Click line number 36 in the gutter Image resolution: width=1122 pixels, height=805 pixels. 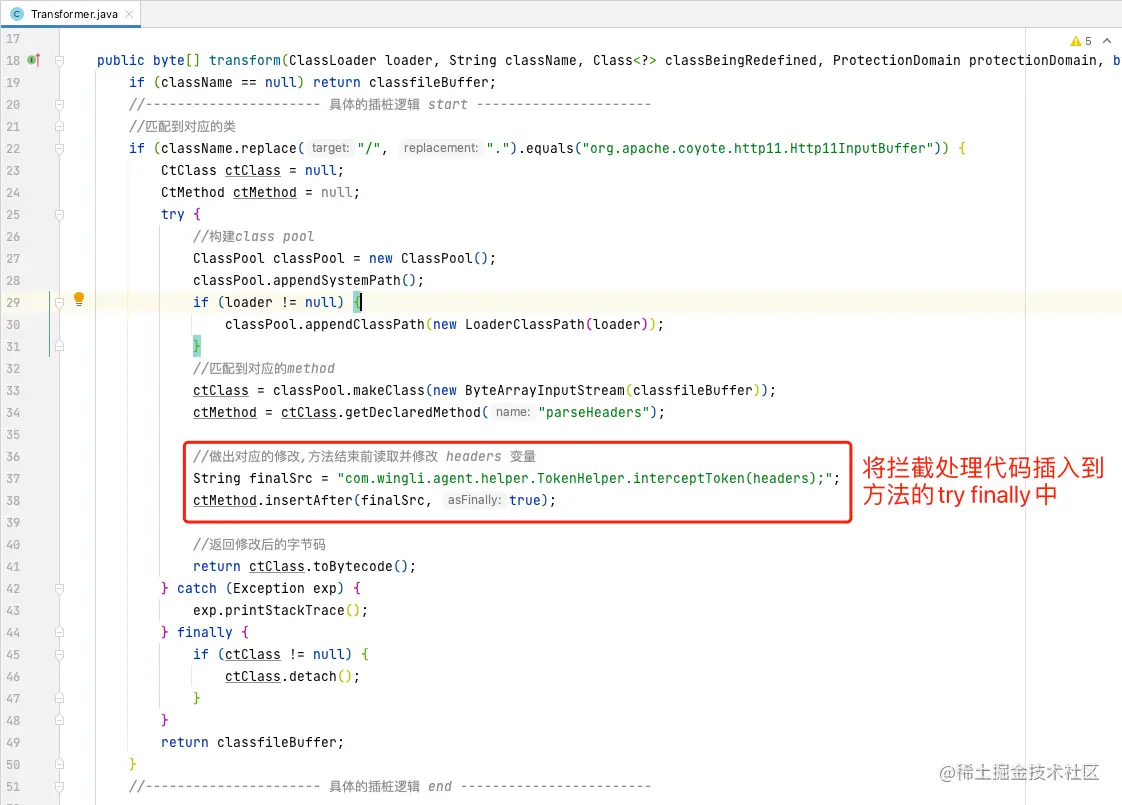click(13, 457)
